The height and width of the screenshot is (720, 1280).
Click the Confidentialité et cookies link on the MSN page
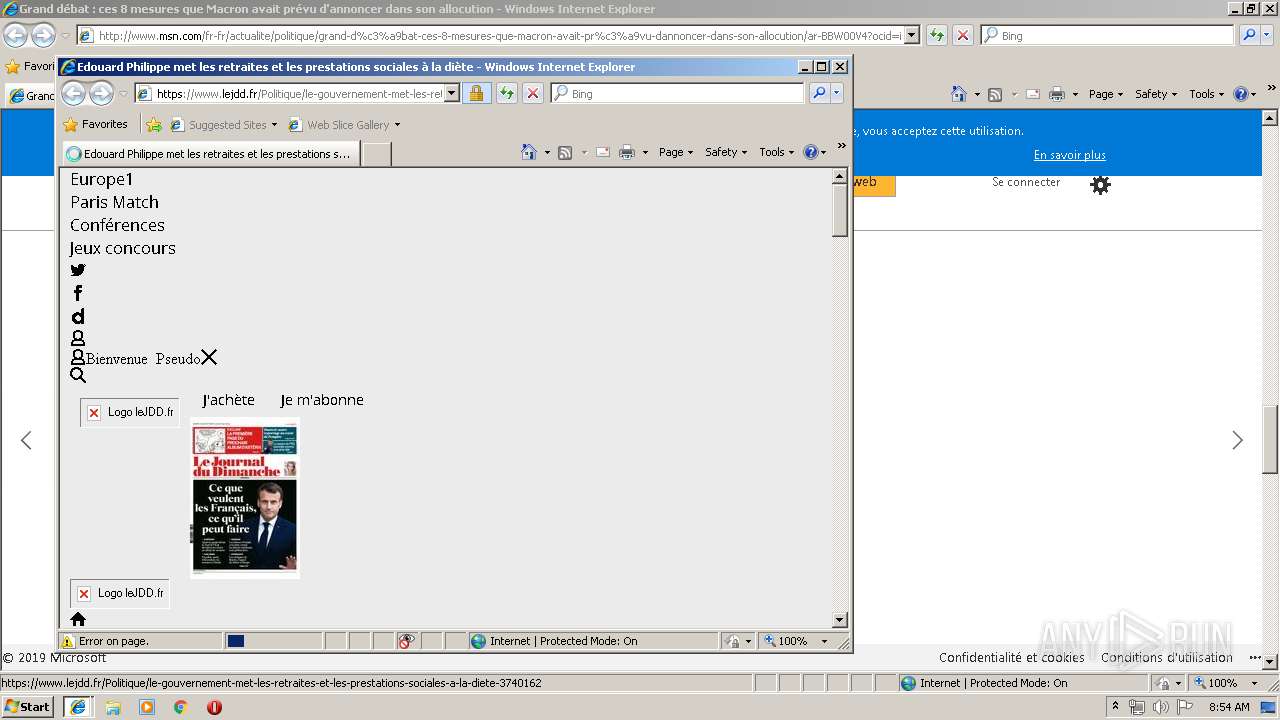pyautogui.click(x=1011, y=657)
